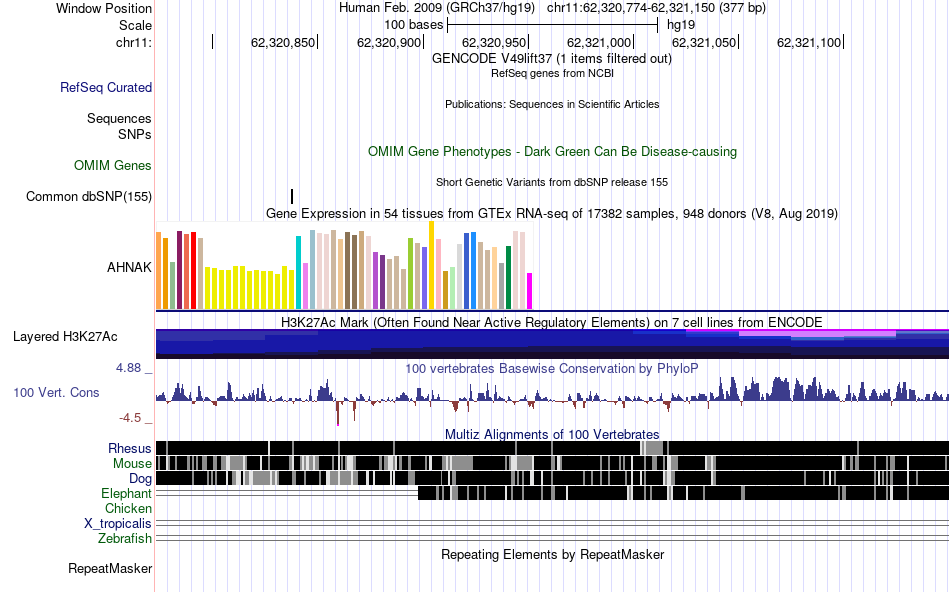The height and width of the screenshot is (592, 950).
Task: Click the 62,321,100 ruler coordinate
Action: [809, 42]
